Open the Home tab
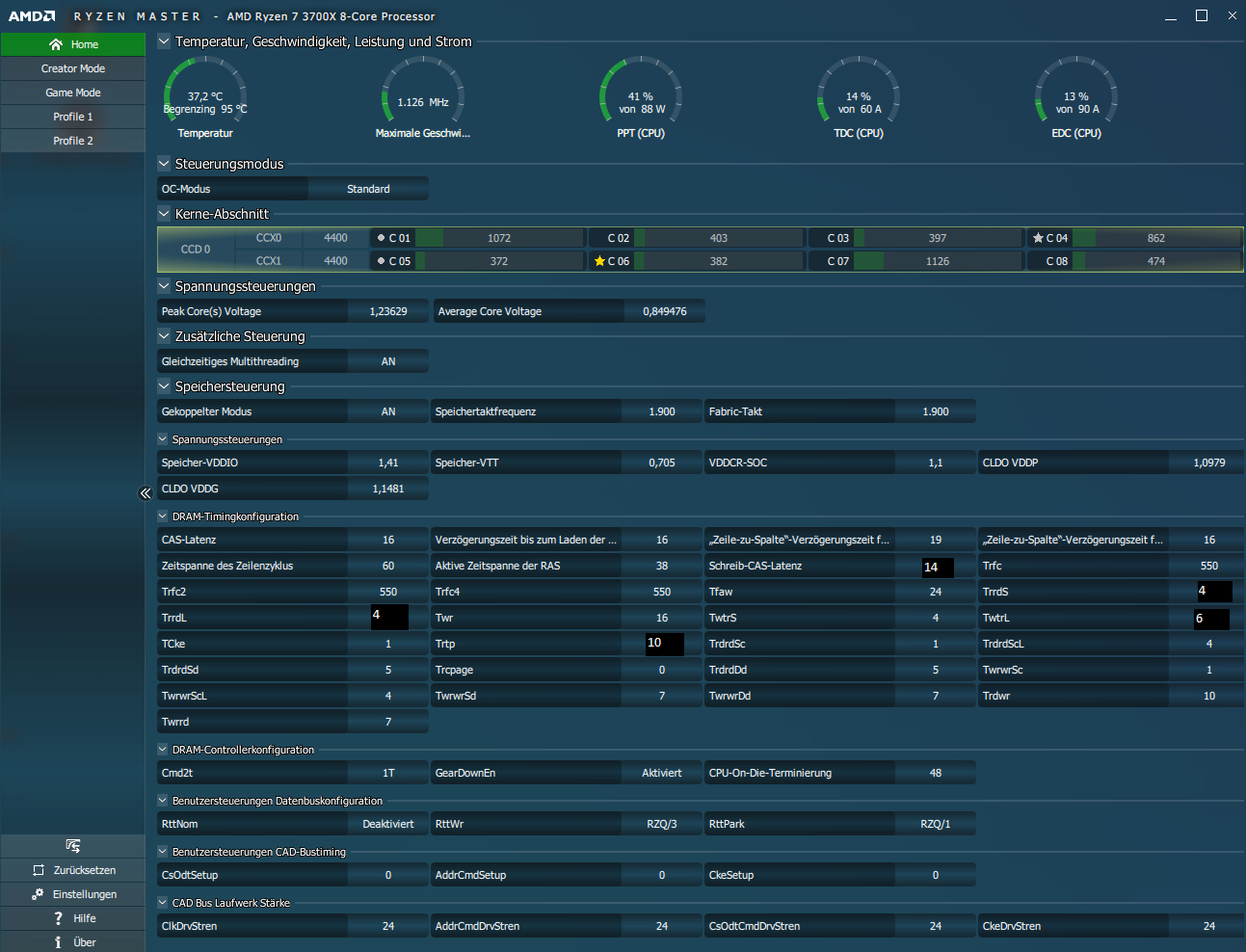Image resolution: width=1246 pixels, height=952 pixels. [x=73, y=44]
